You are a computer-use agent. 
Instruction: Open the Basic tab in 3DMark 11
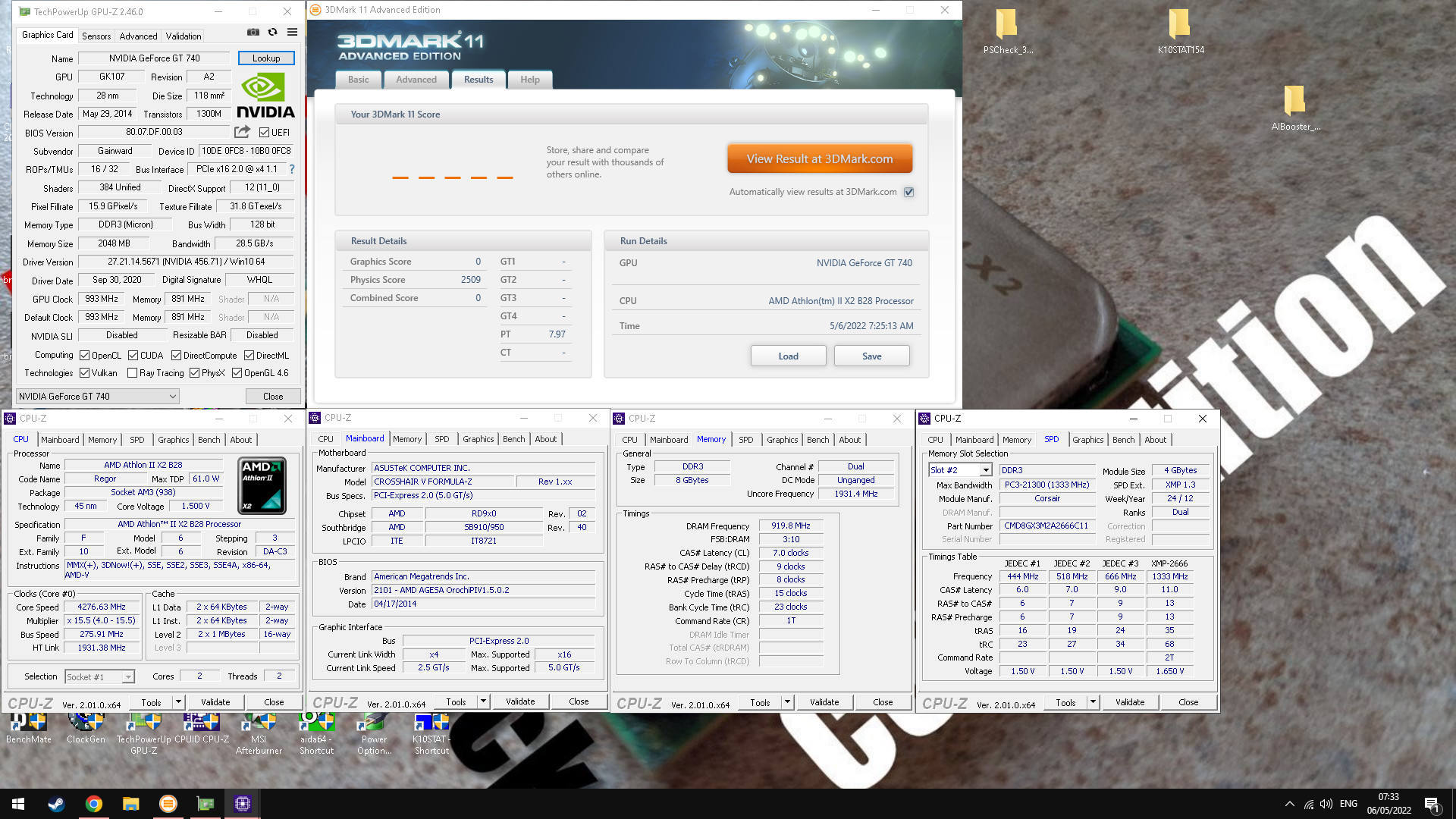tap(359, 80)
